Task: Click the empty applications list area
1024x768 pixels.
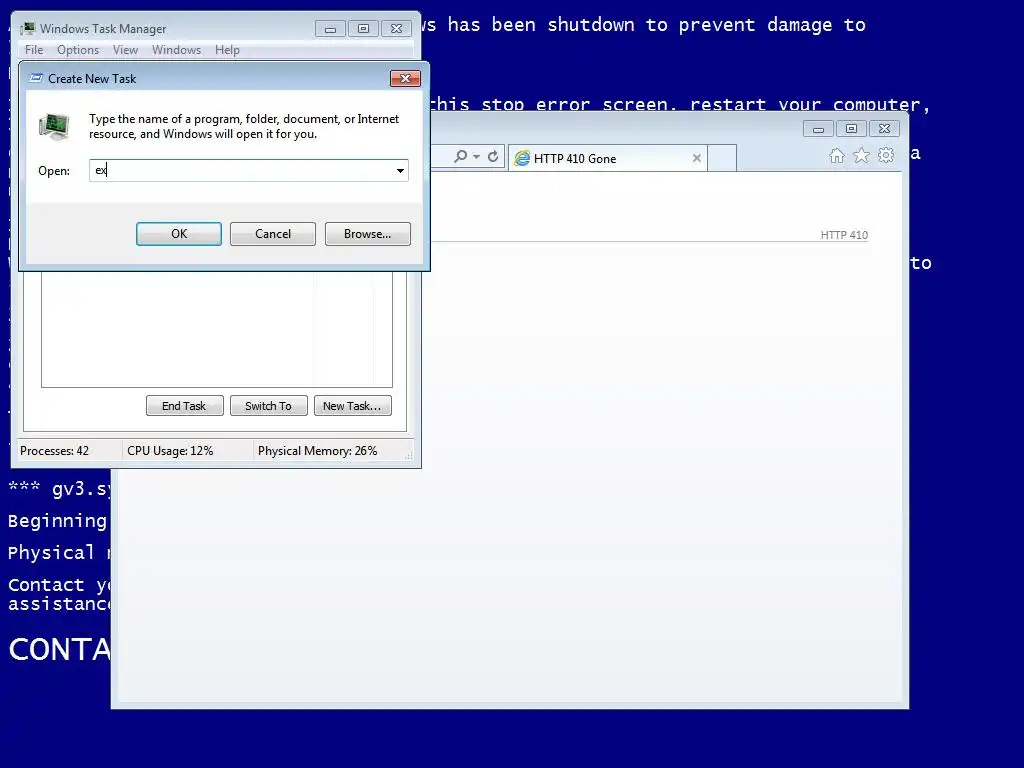Action: click(217, 328)
